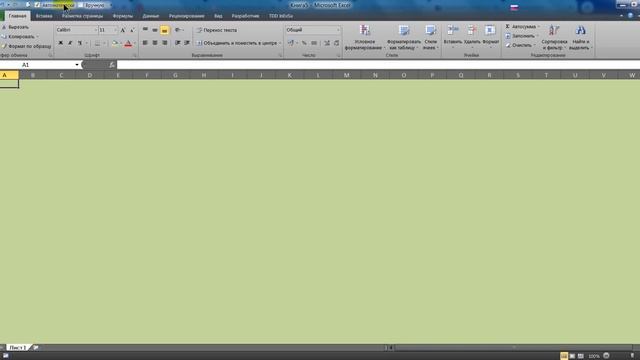Activate Format Painter (Формат по образцу)
640x360 pixels.
(x=26, y=46)
